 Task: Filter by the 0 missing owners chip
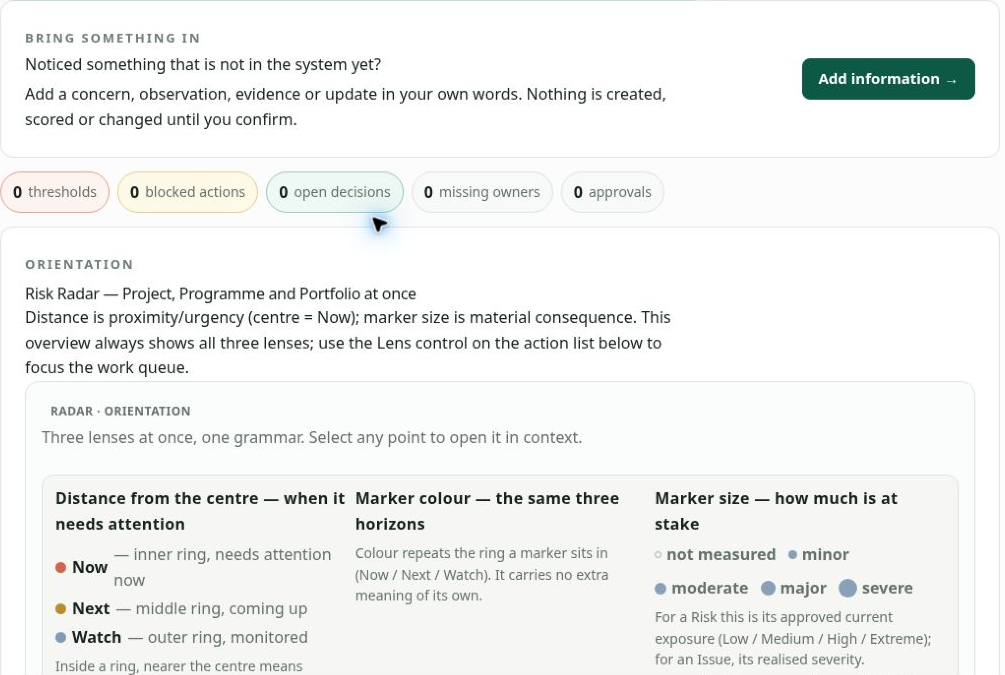point(482,192)
